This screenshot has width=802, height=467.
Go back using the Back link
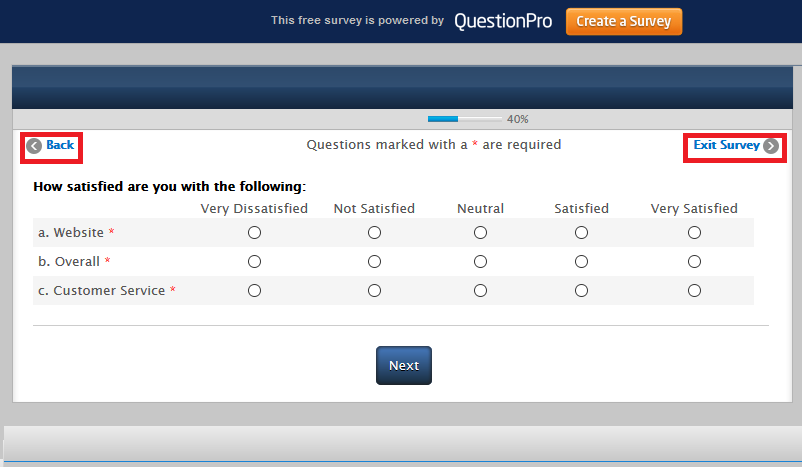pos(60,146)
